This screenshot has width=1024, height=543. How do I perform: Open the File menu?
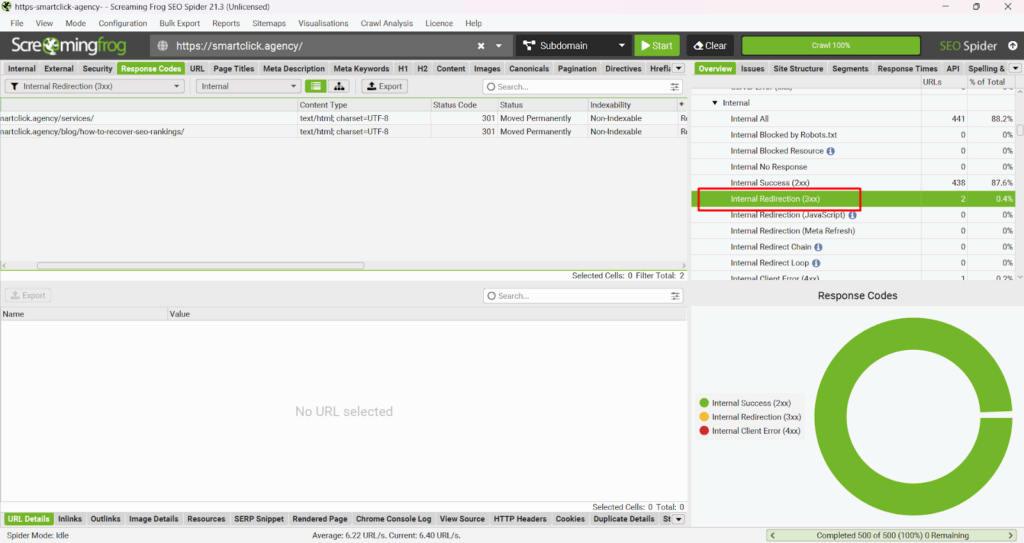point(17,23)
